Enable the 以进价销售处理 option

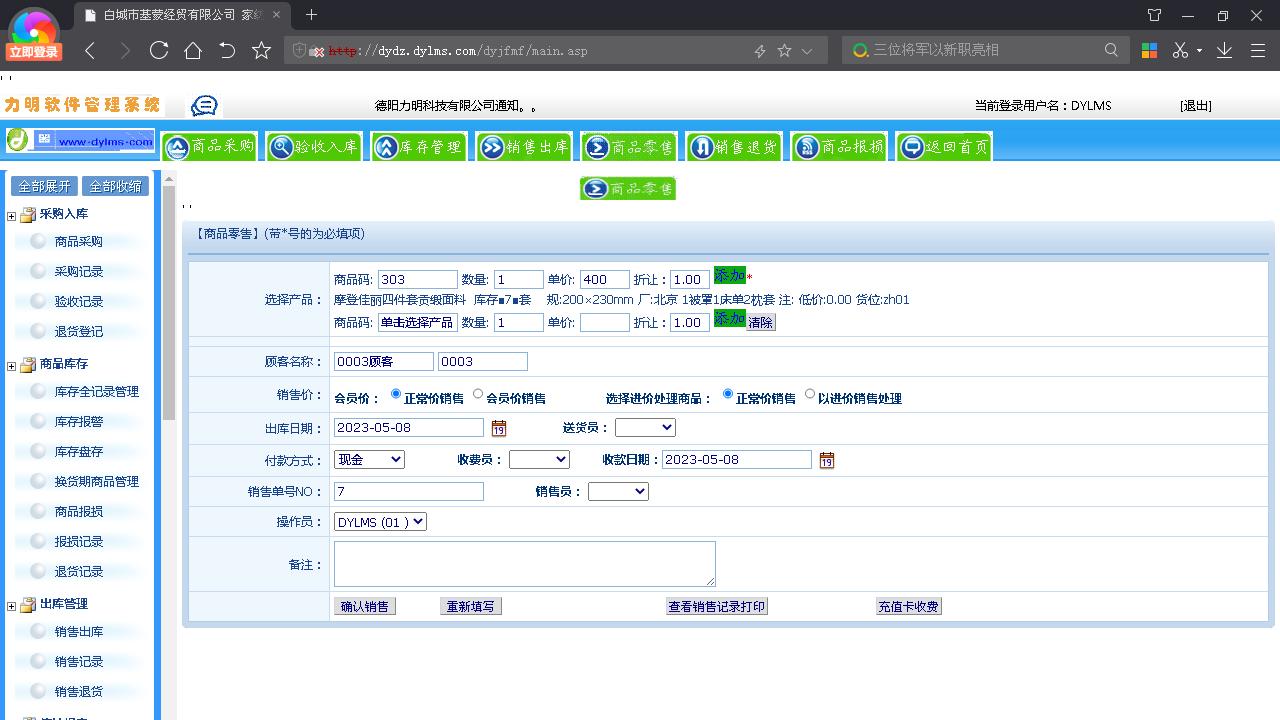(x=809, y=394)
